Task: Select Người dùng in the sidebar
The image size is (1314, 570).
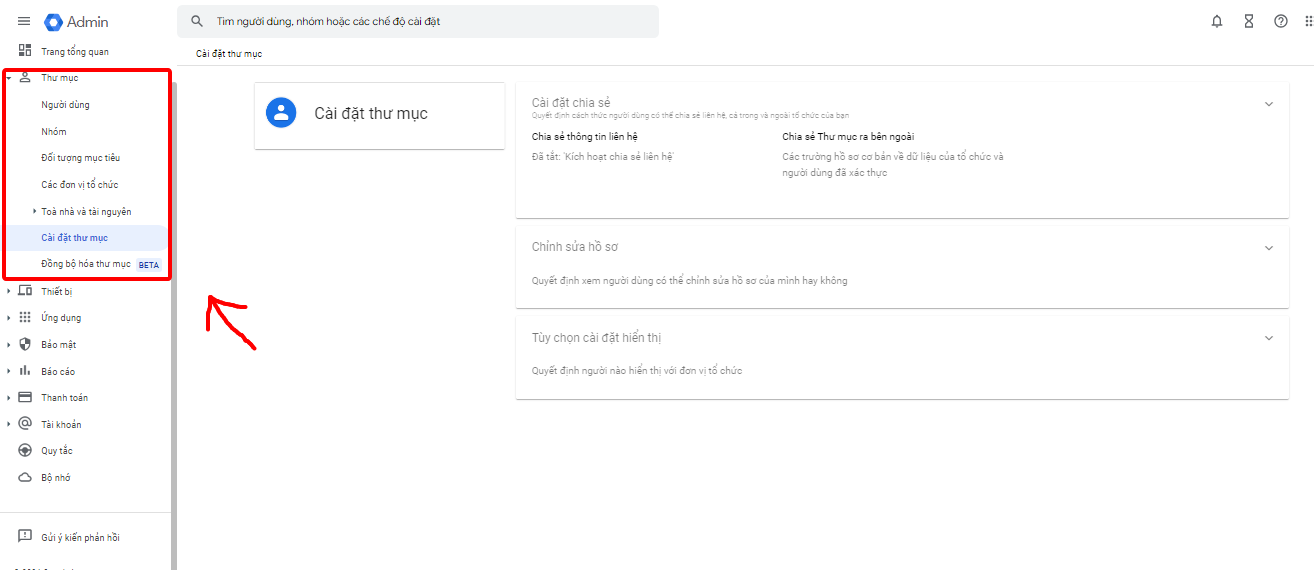Action: (x=65, y=105)
